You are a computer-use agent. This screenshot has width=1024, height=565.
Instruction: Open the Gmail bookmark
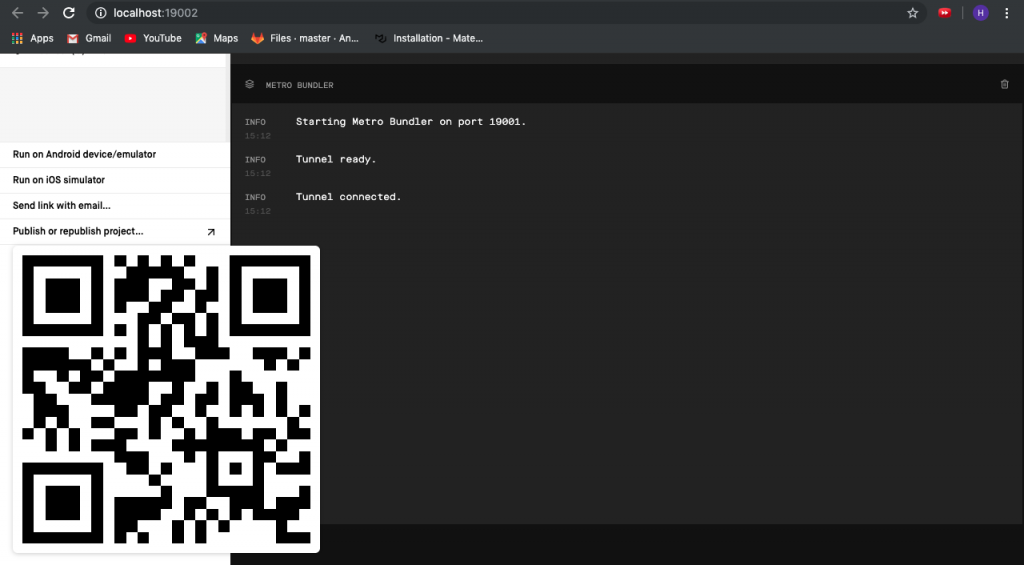(x=89, y=39)
